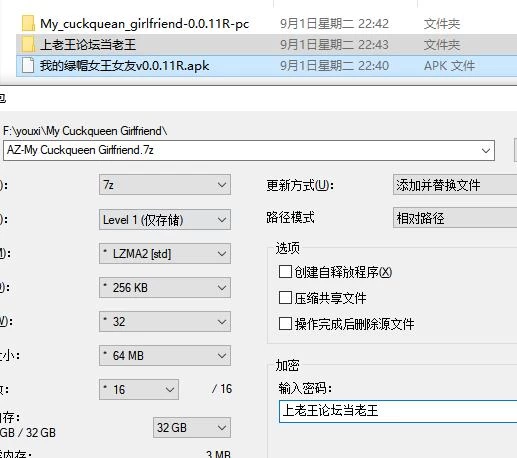Image resolution: width=517 pixels, height=458 pixels.
Task: Open the 256 KB dictionary size dropdown
Action: tap(165, 288)
